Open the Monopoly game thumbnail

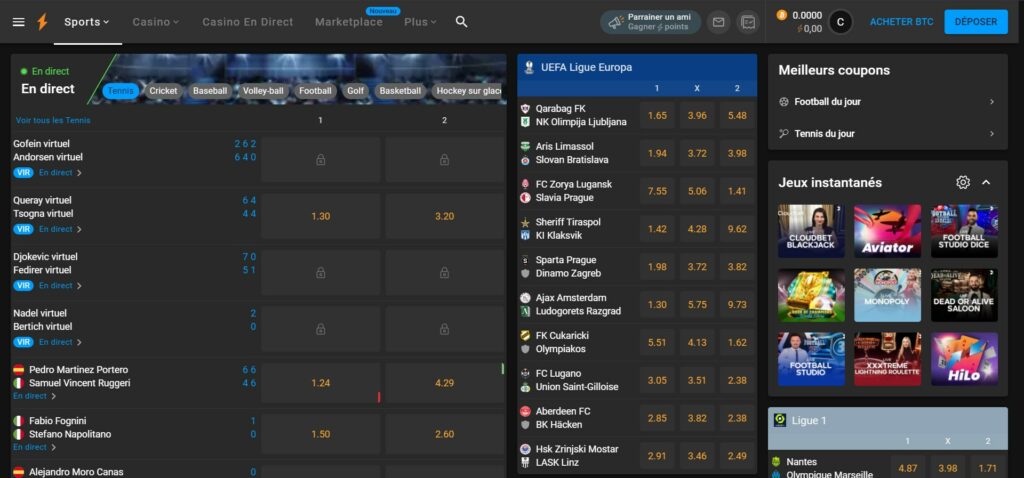click(x=888, y=295)
